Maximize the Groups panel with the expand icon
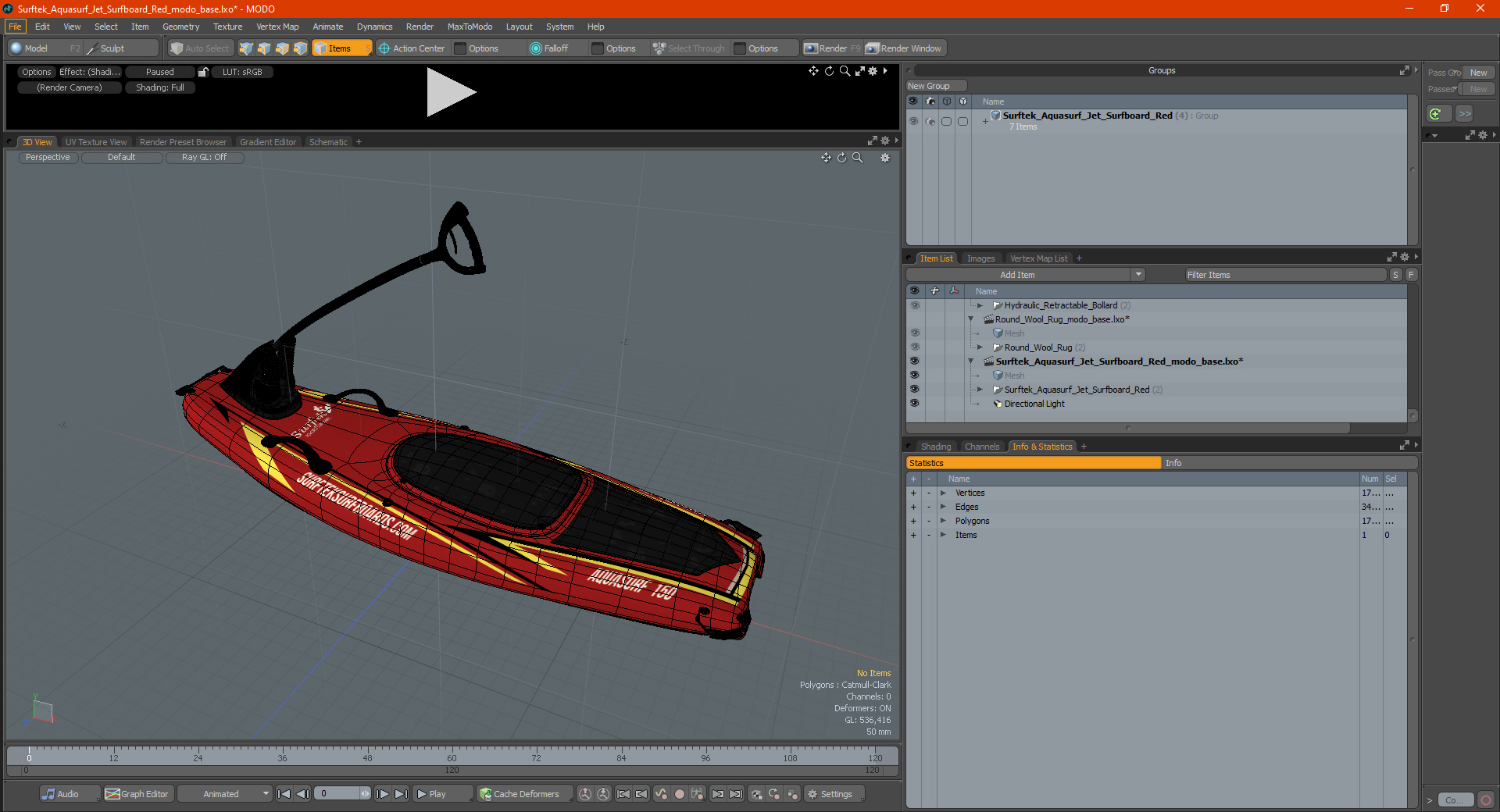This screenshot has width=1500, height=812. point(1405,70)
